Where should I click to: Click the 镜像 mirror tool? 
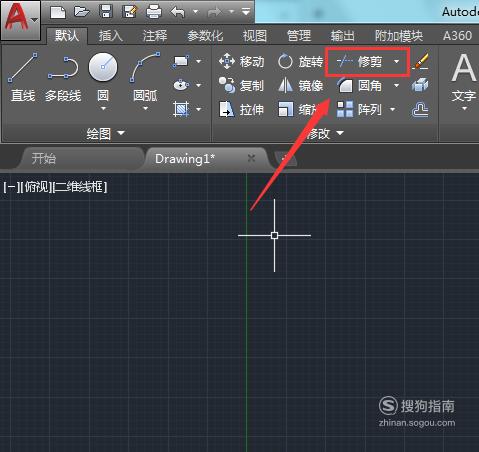pos(300,86)
